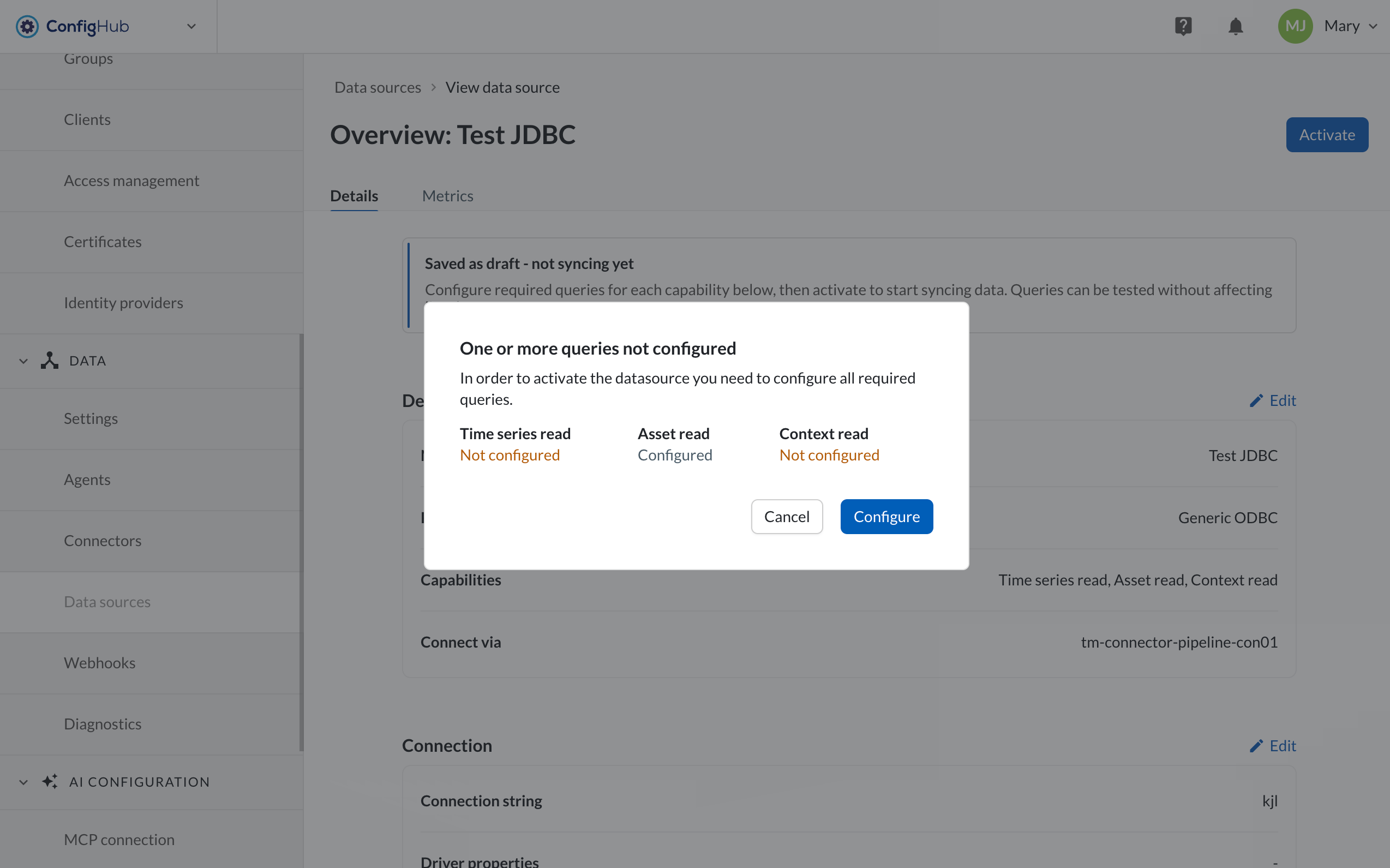The width and height of the screenshot is (1390, 868).
Task: Open Access management in the sidebar
Action: click(x=152, y=181)
